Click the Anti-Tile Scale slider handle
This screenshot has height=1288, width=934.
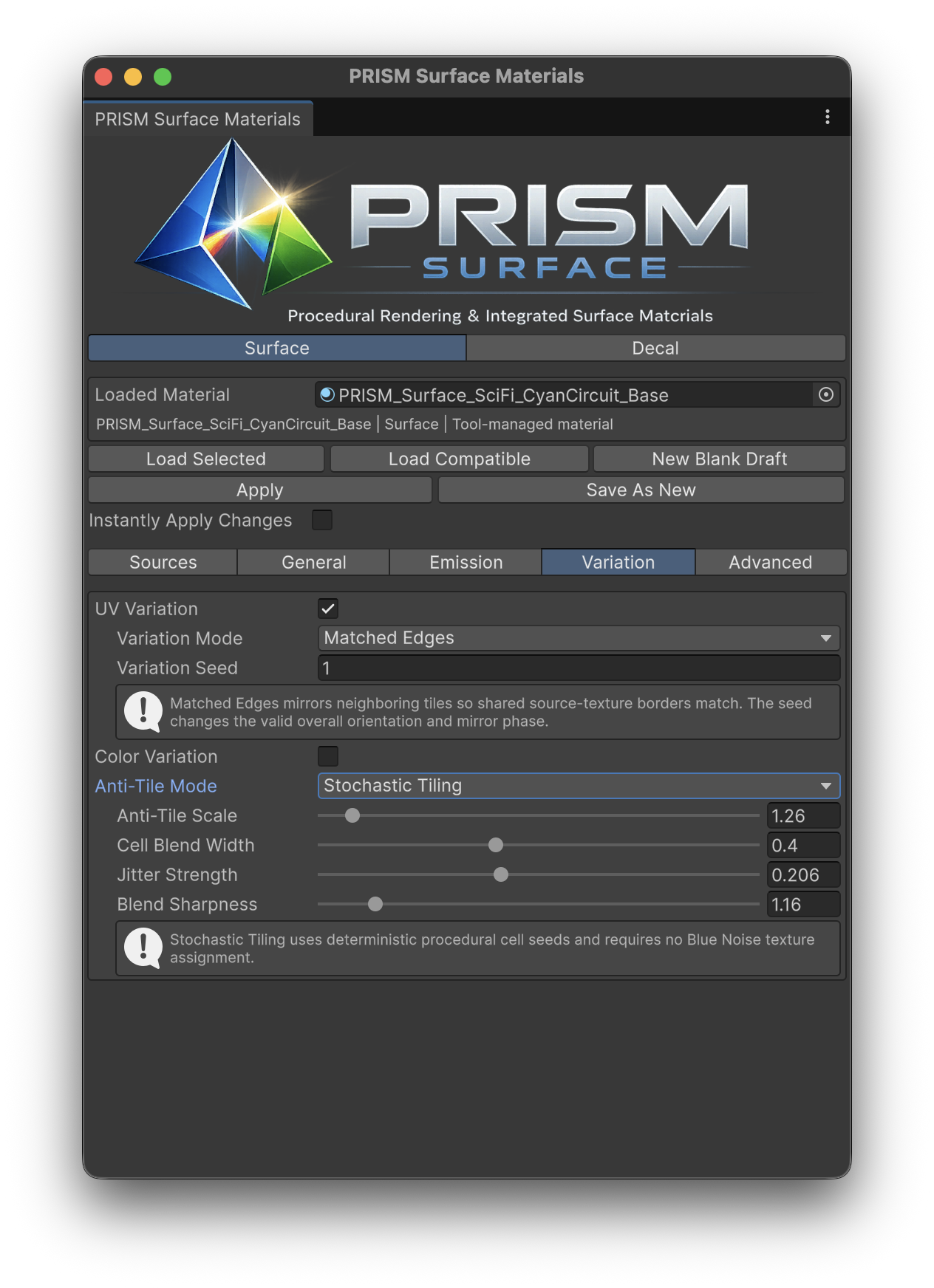pos(352,815)
